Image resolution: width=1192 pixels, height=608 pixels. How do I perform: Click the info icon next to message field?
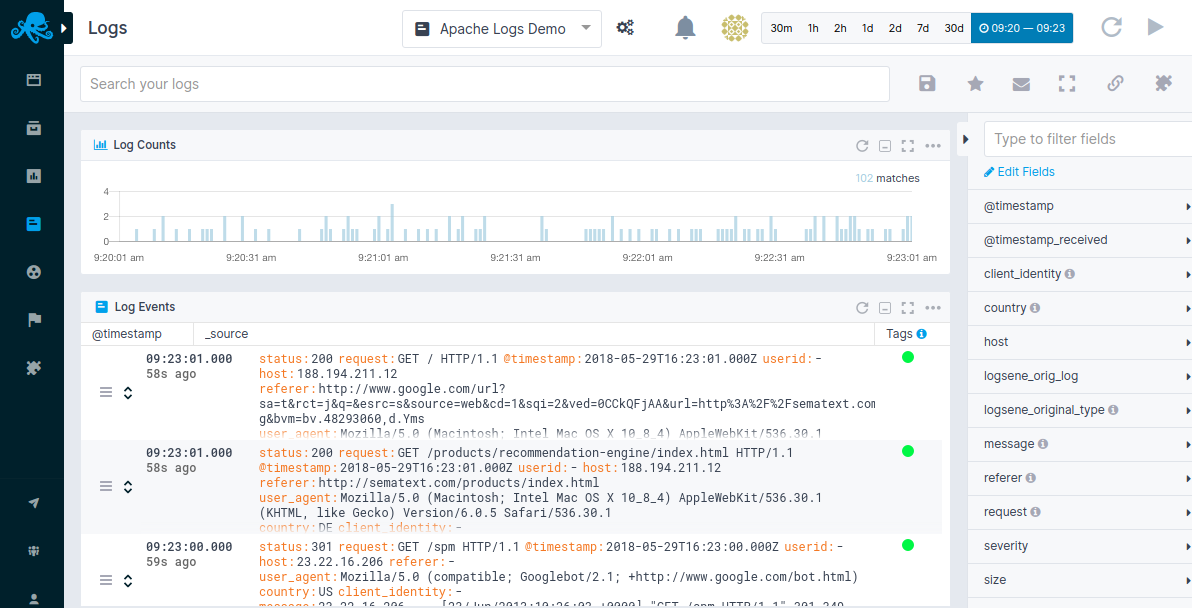[x=1043, y=444]
